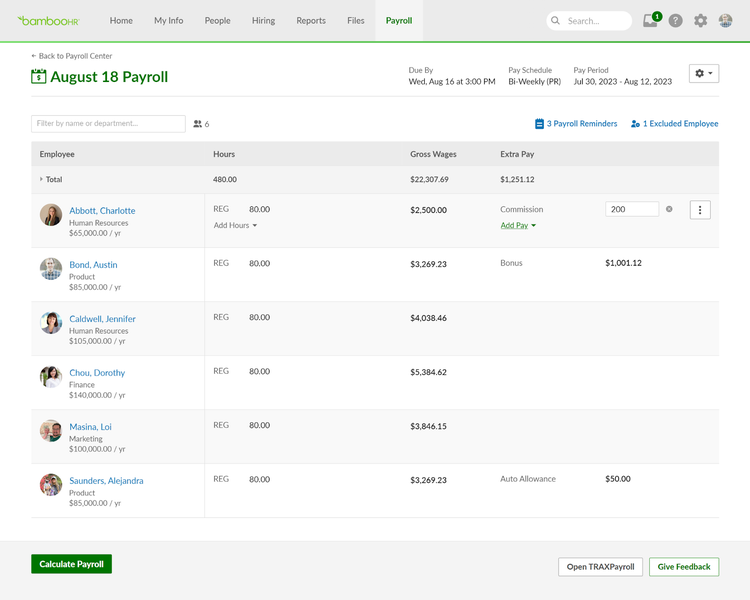Expand the Add Pay dropdown

[518, 226]
